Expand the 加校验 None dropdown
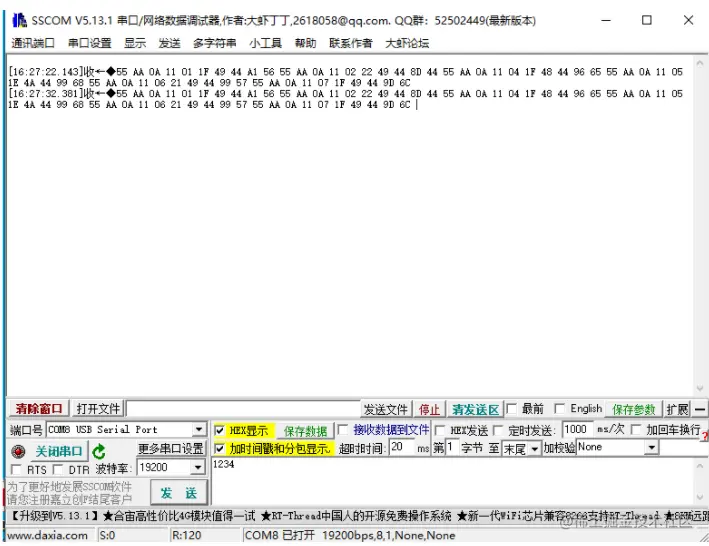 pyautogui.click(x=651, y=447)
